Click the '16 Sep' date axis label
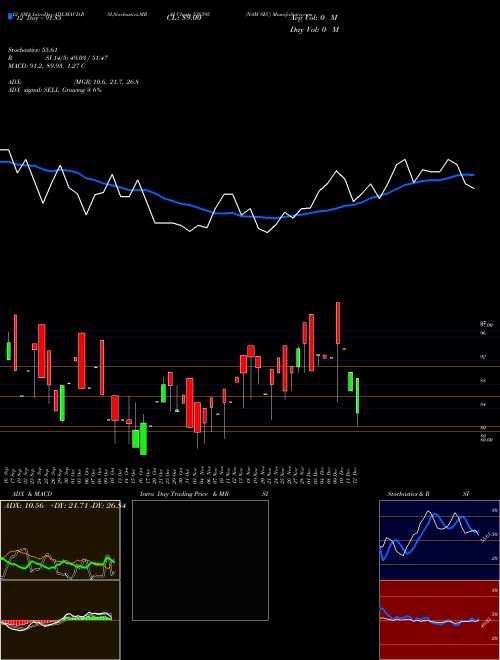 (x=8, y=473)
